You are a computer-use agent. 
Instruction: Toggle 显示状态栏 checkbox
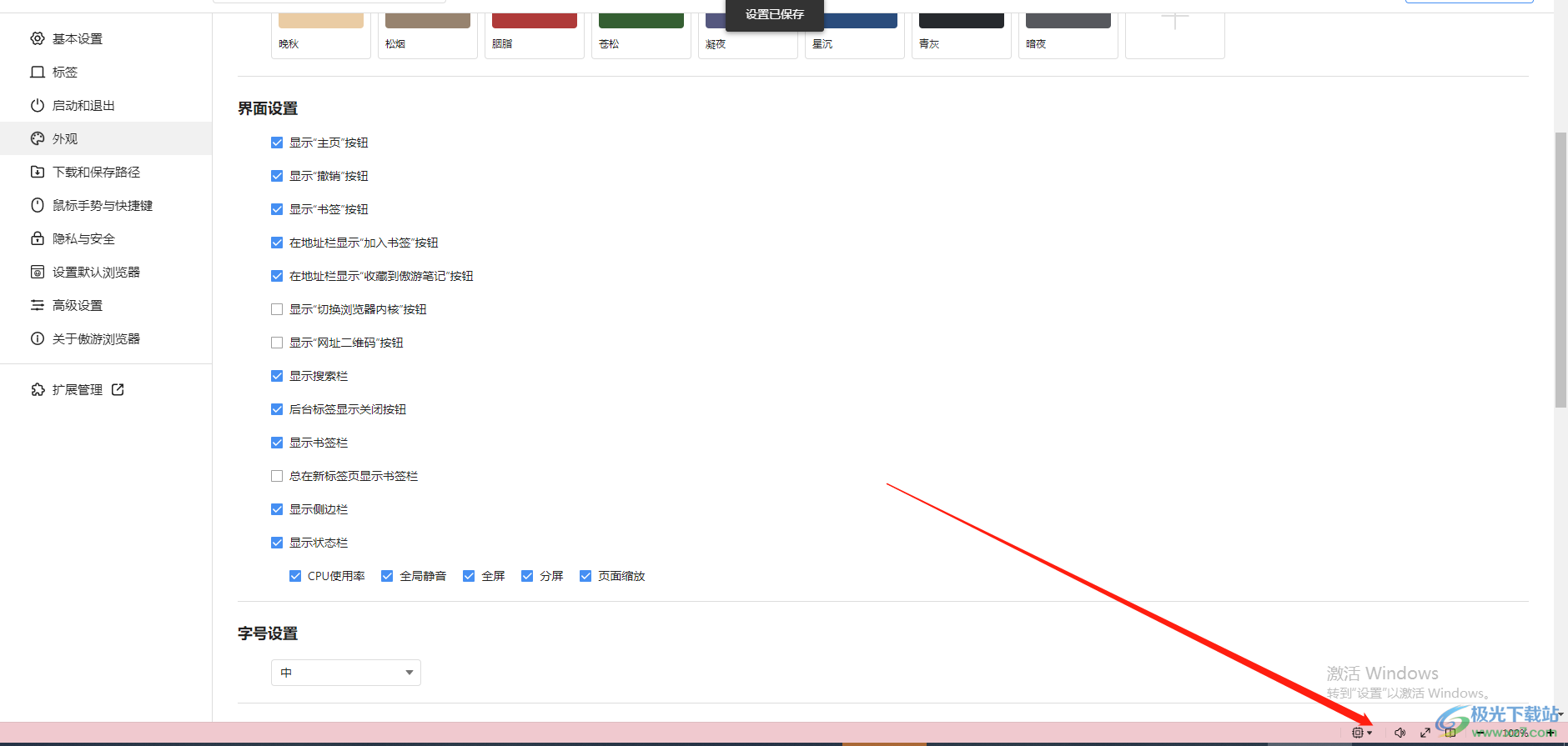pyautogui.click(x=277, y=543)
